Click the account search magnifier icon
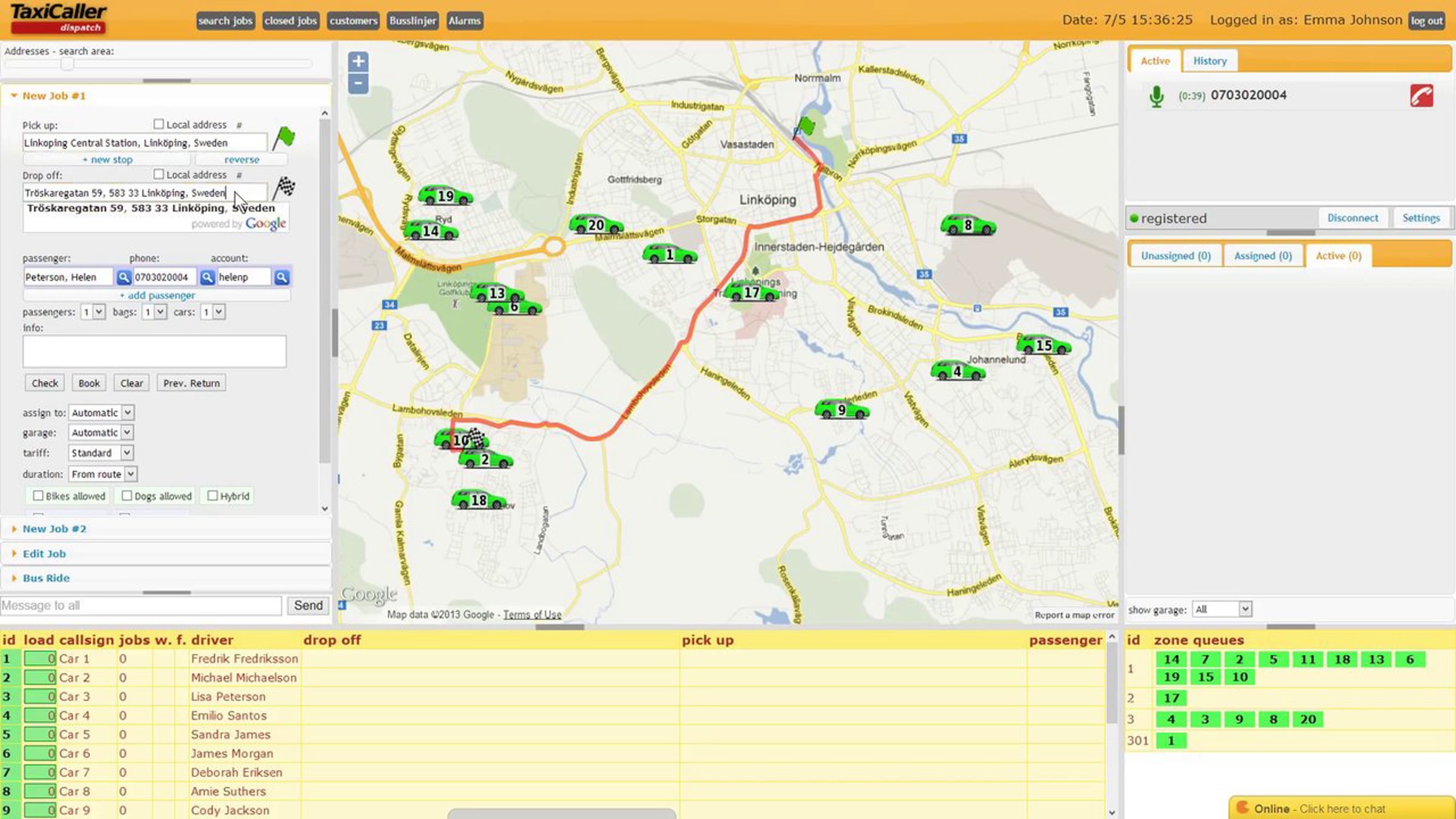The height and width of the screenshot is (819, 1456). pyautogui.click(x=281, y=277)
